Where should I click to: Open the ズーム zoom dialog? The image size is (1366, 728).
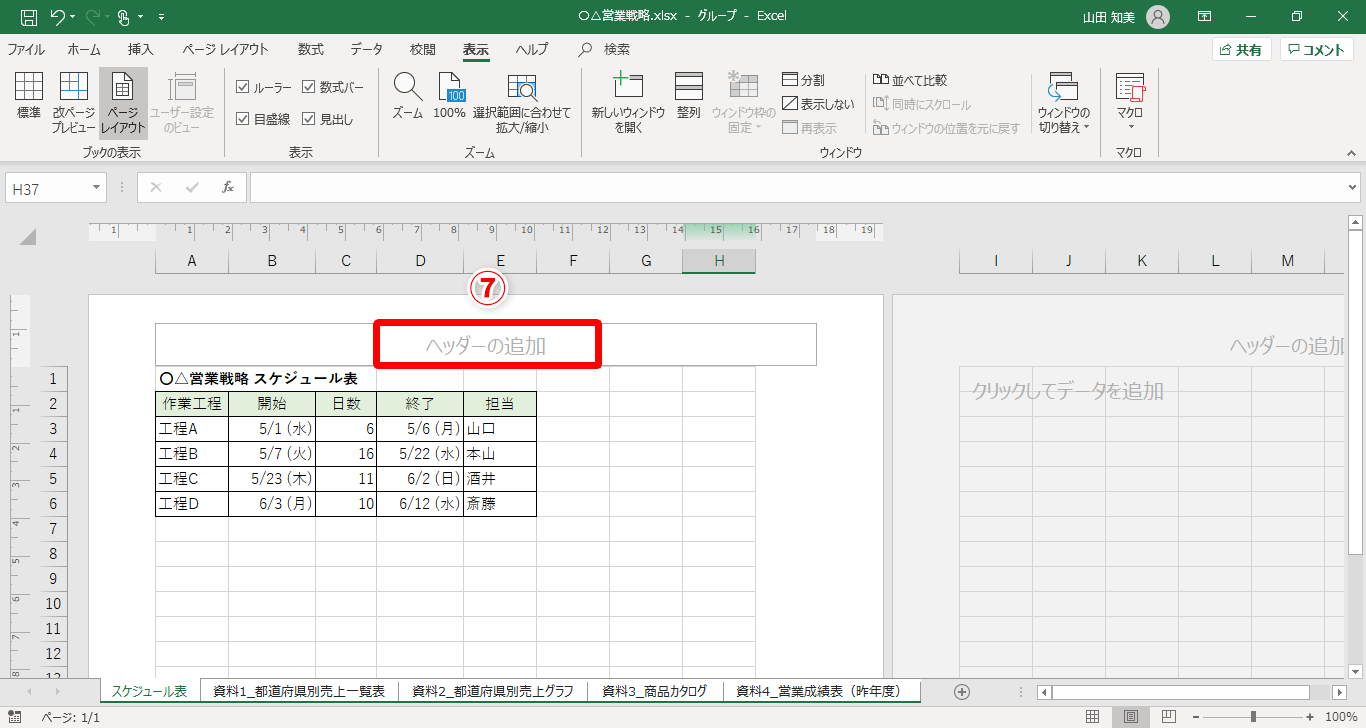407,96
